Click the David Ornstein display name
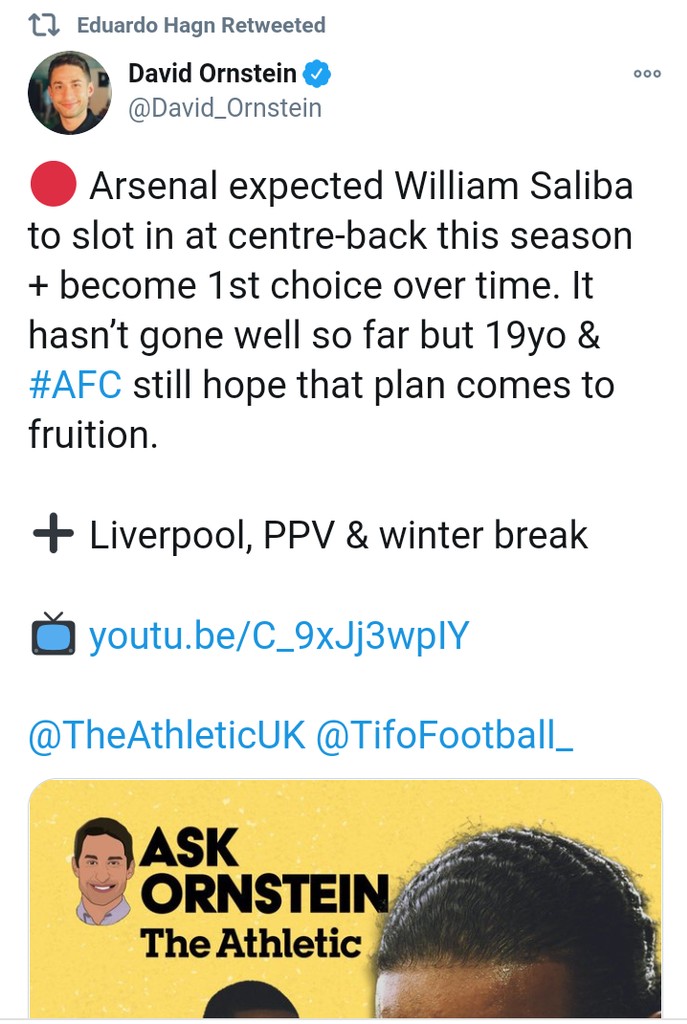 coord(212,73)
